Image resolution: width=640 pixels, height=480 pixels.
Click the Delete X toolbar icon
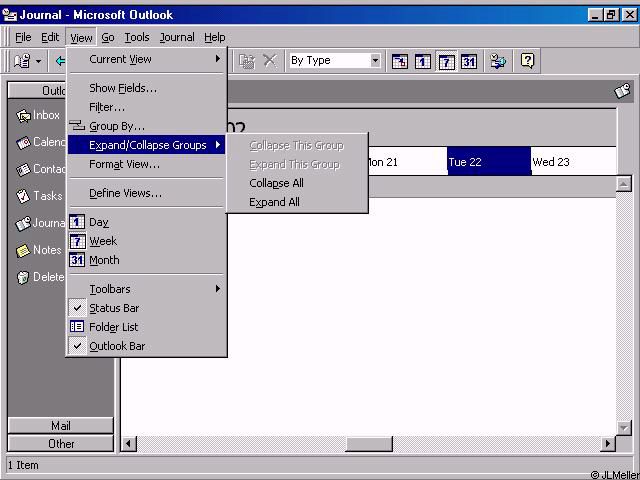point(269,61)
